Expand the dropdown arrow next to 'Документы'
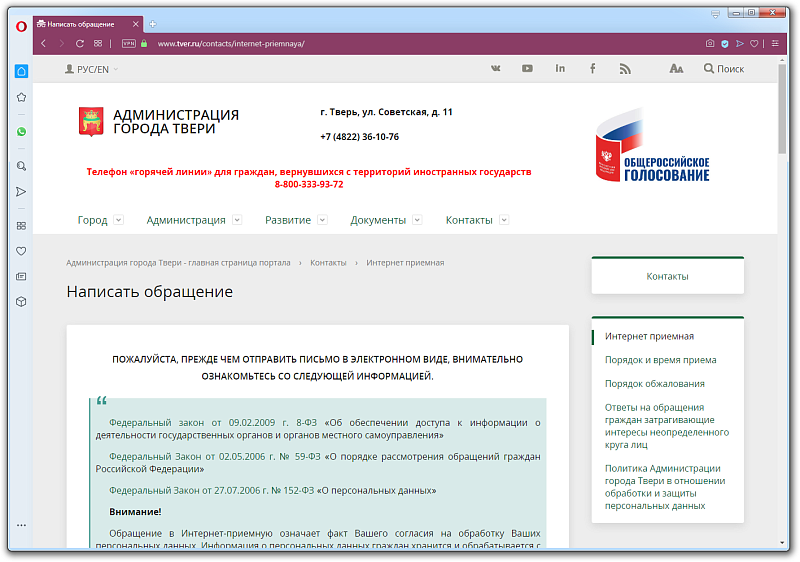The width and height of the screenshot is (800, 562). point(417,220)
